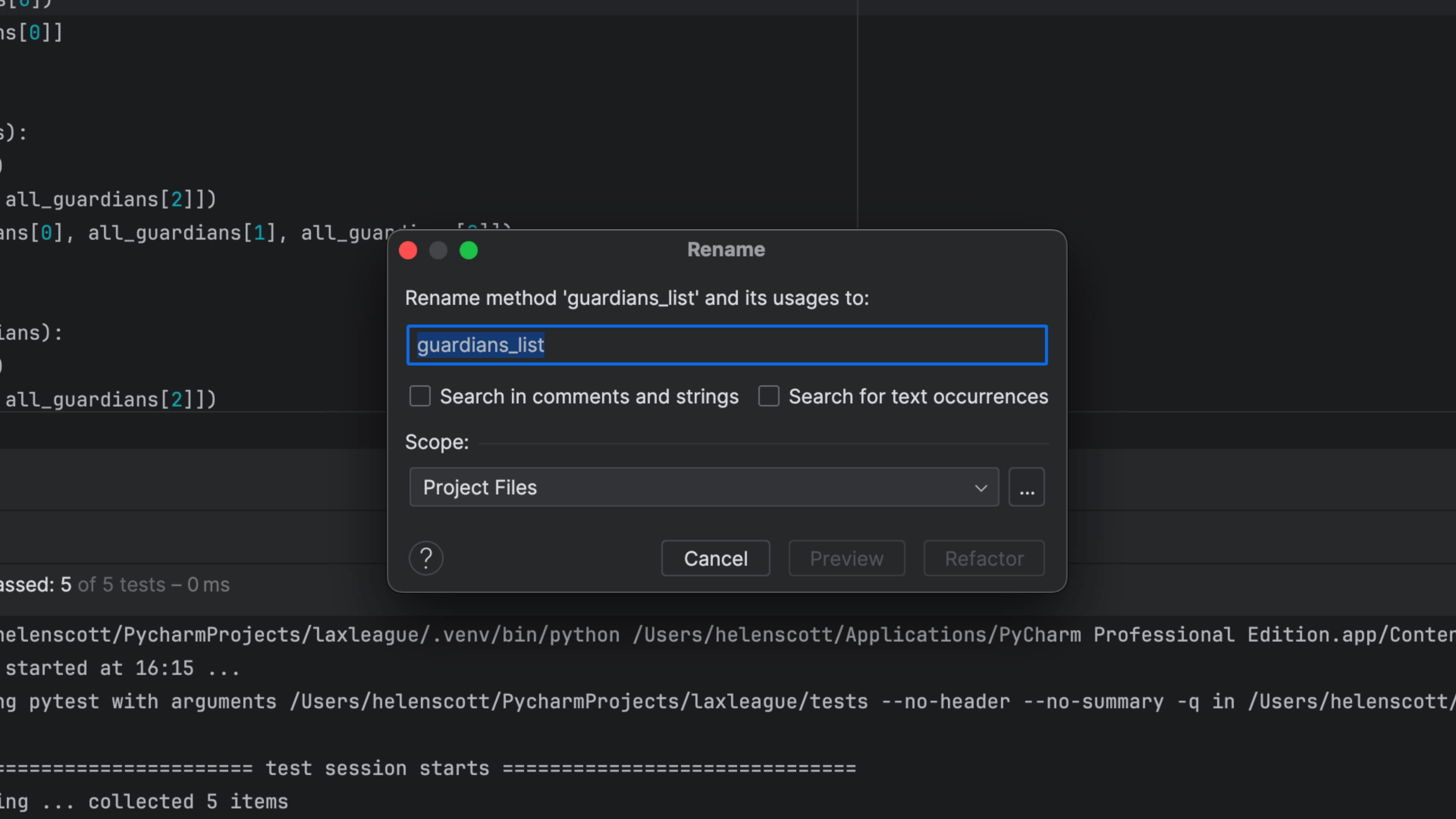Enable Search in comments and strings
1456x819 pixels.
tap(420, 396)
